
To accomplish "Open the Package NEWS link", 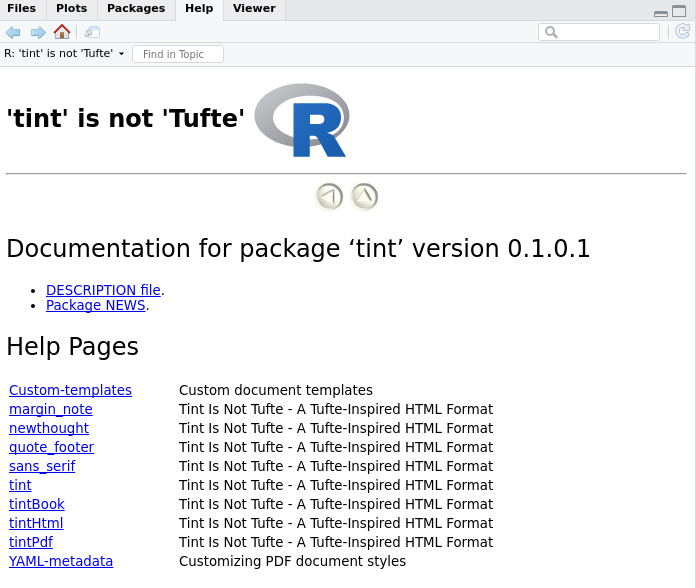I will 95,305.
